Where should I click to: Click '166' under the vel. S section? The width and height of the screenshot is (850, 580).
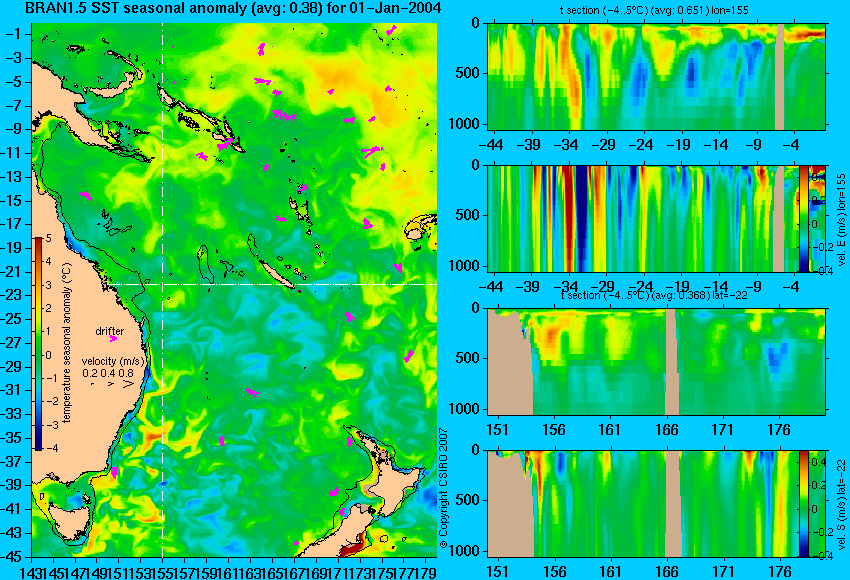tap(667, 571)
